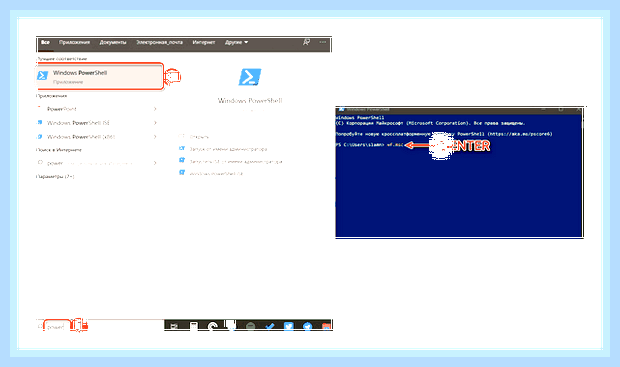The width and height of the screenshot is (620, 367).
Task: Click the Windows PowerShell ISE row icon
Action: pyautogui.click(x=40, y=123)
